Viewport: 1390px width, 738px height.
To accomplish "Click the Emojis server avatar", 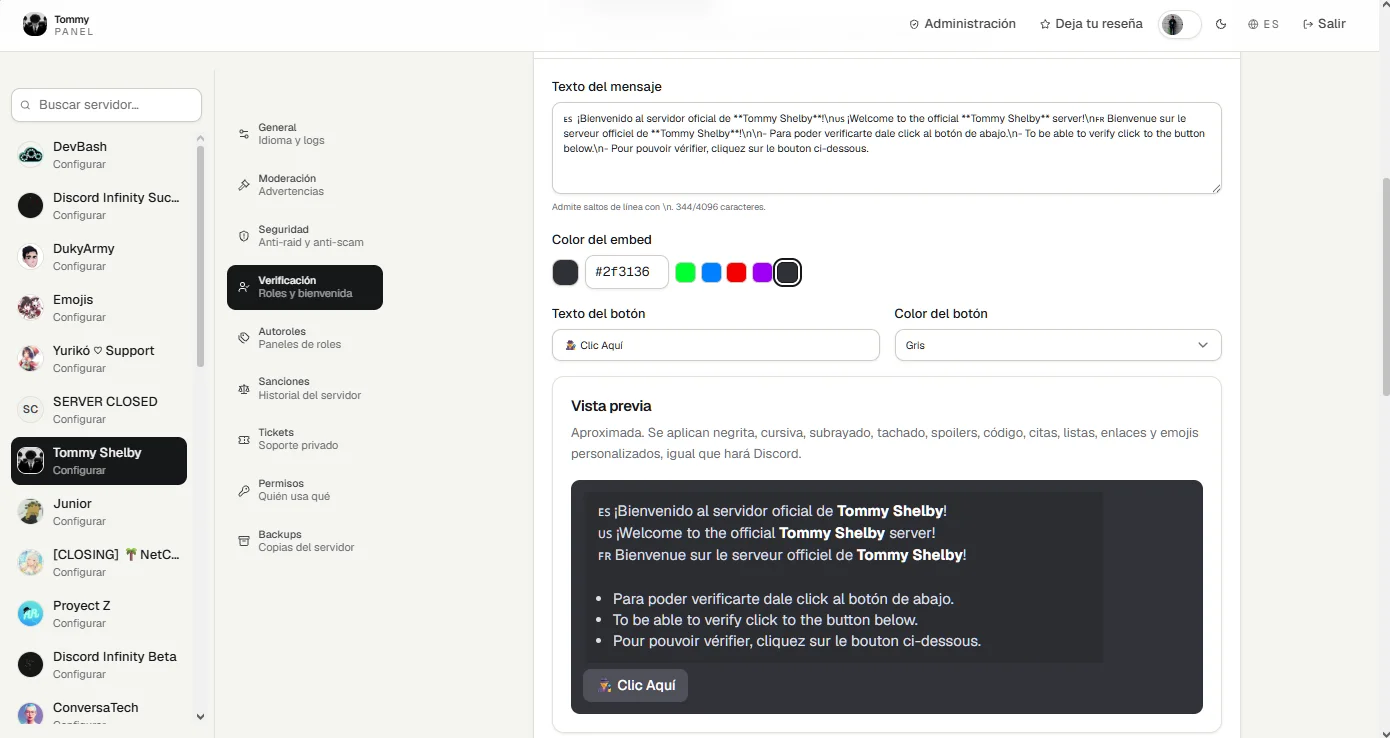I will pyautogui.click(x=31, y=308).
